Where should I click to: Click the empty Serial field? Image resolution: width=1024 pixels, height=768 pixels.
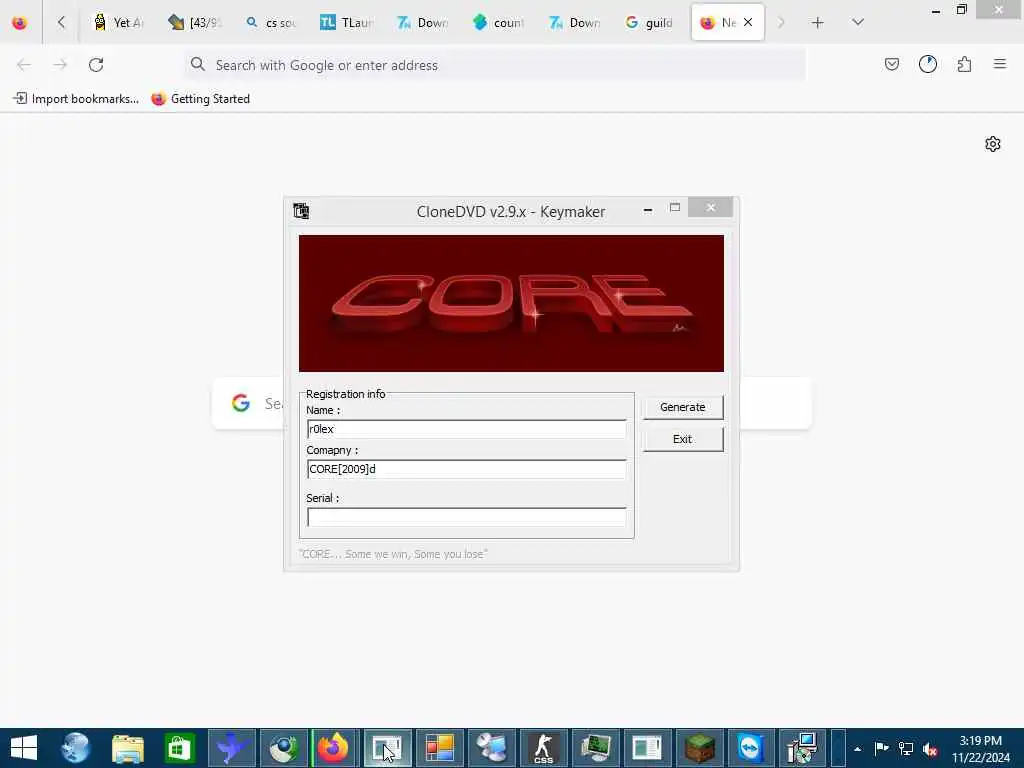click(x=466, y=517)
